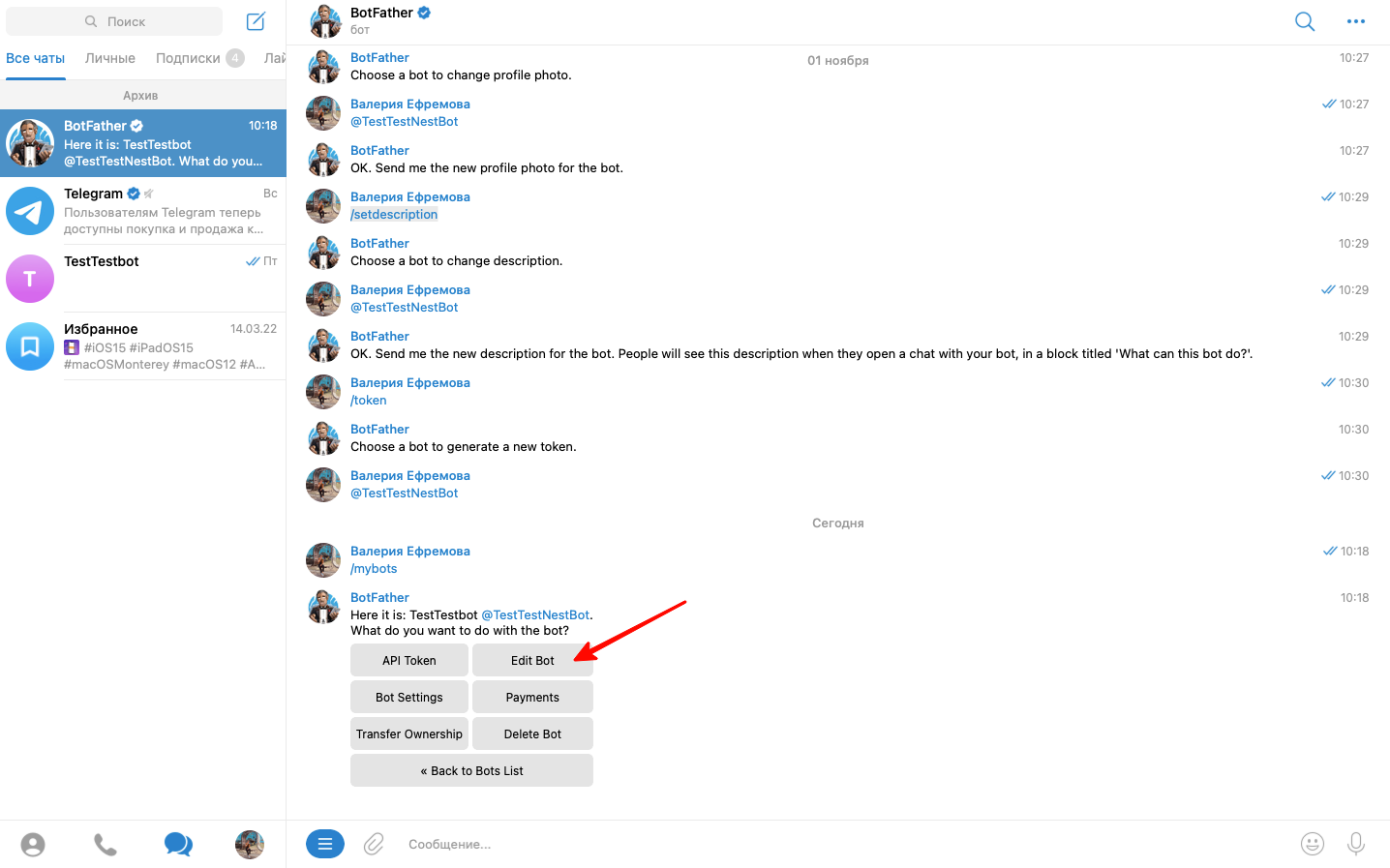Open the Избранное saved messages chat

pyautogui.click(x=143, y=346)
